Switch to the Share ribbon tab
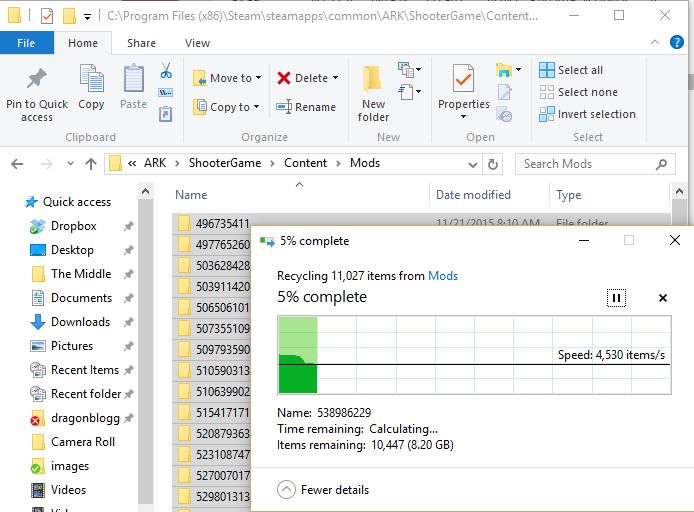The height and width of the screenshot is (512, 694). pos(141,43)
